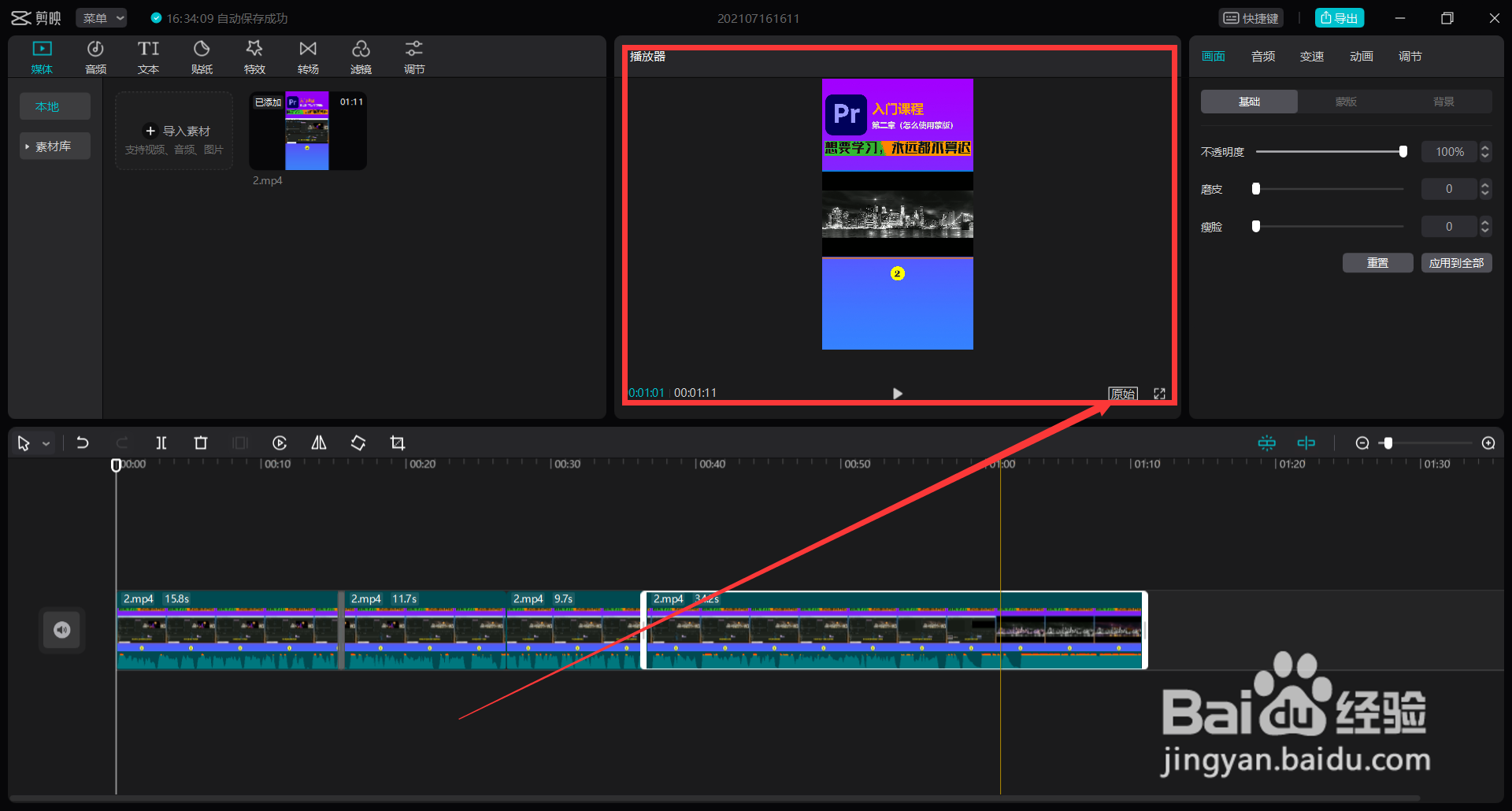
Task: Expand the selection pointer tool dropdown
Action: [x=46, y=444]
